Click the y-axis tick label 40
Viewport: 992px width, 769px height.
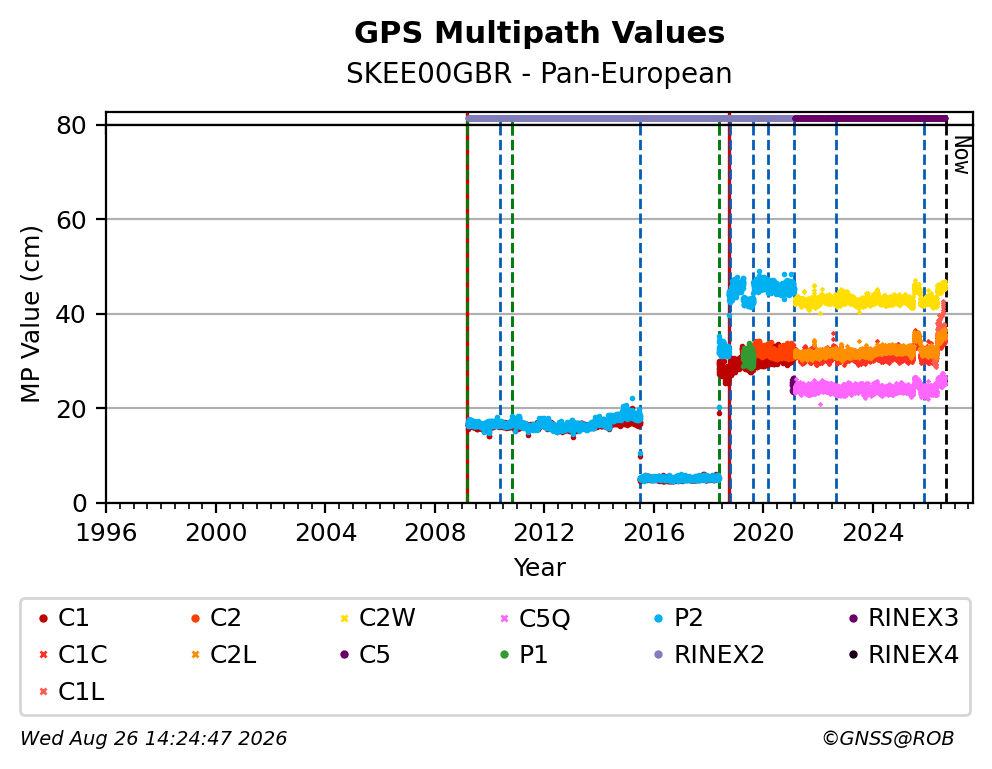(x=71, y=314)
